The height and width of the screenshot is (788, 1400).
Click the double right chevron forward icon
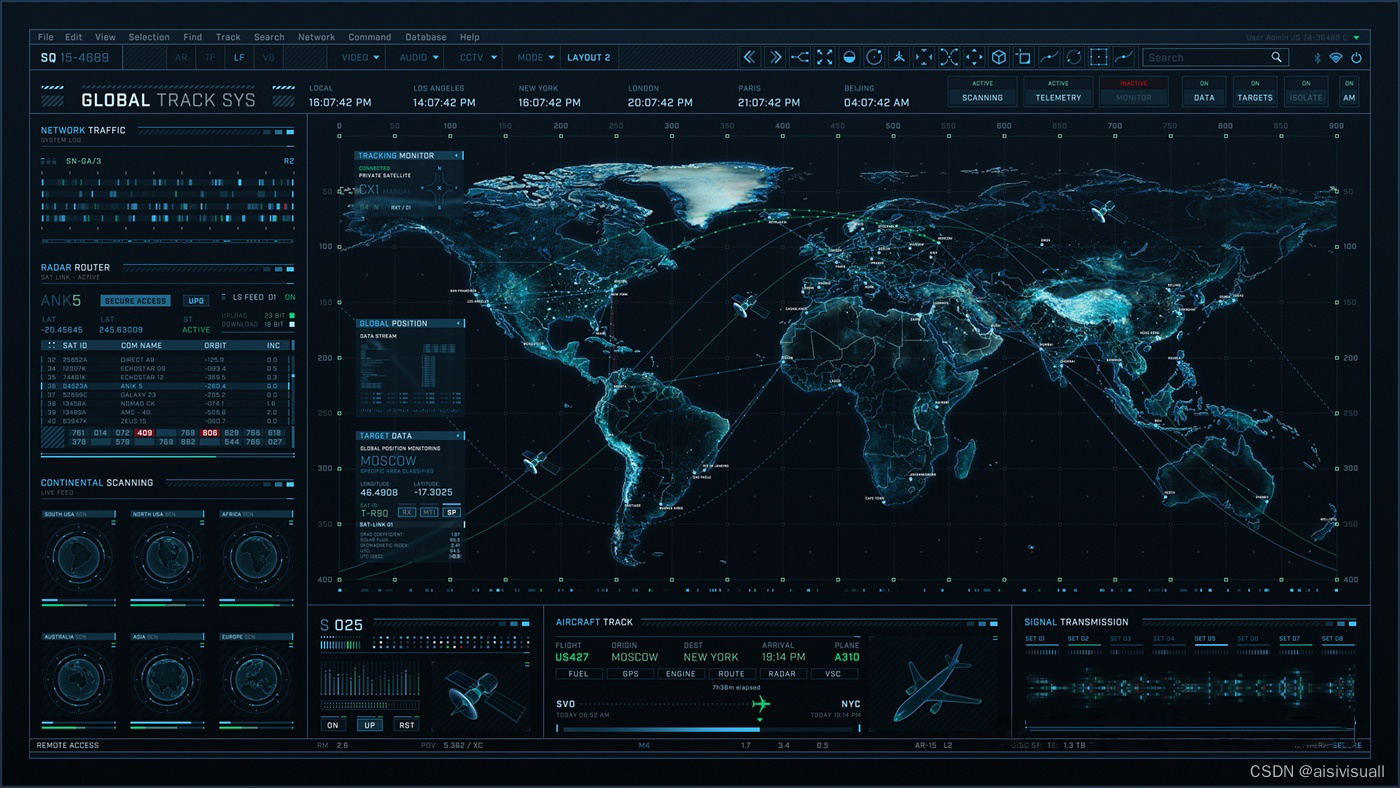coord(775,57)
